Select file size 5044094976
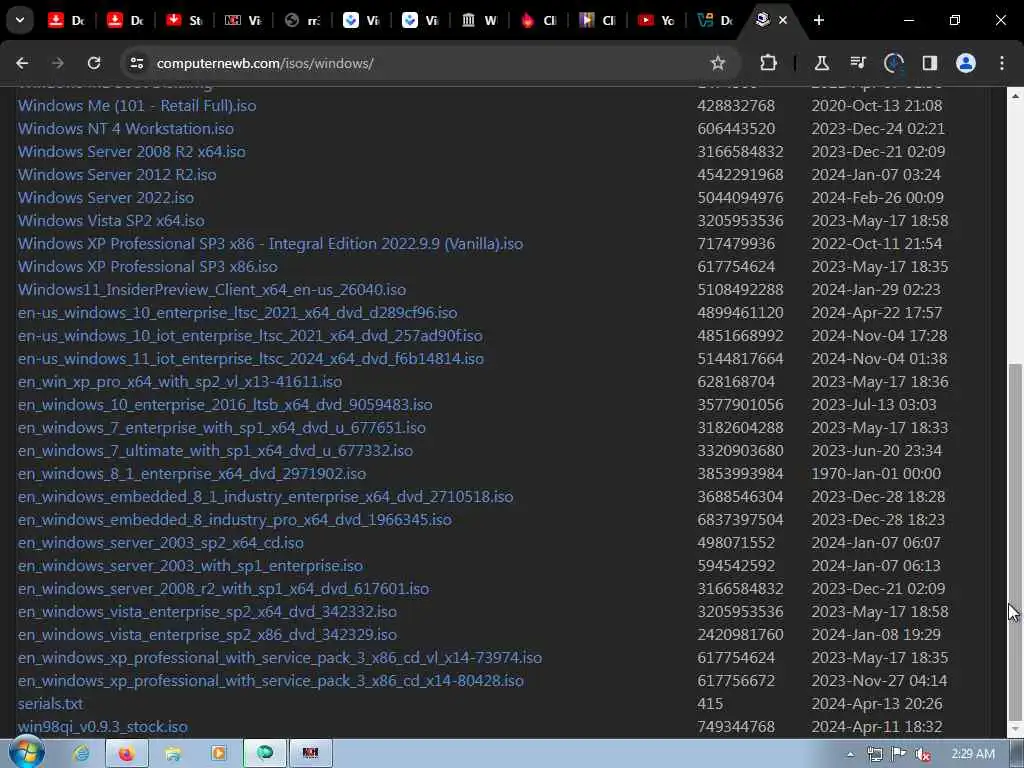 (740, 198)
